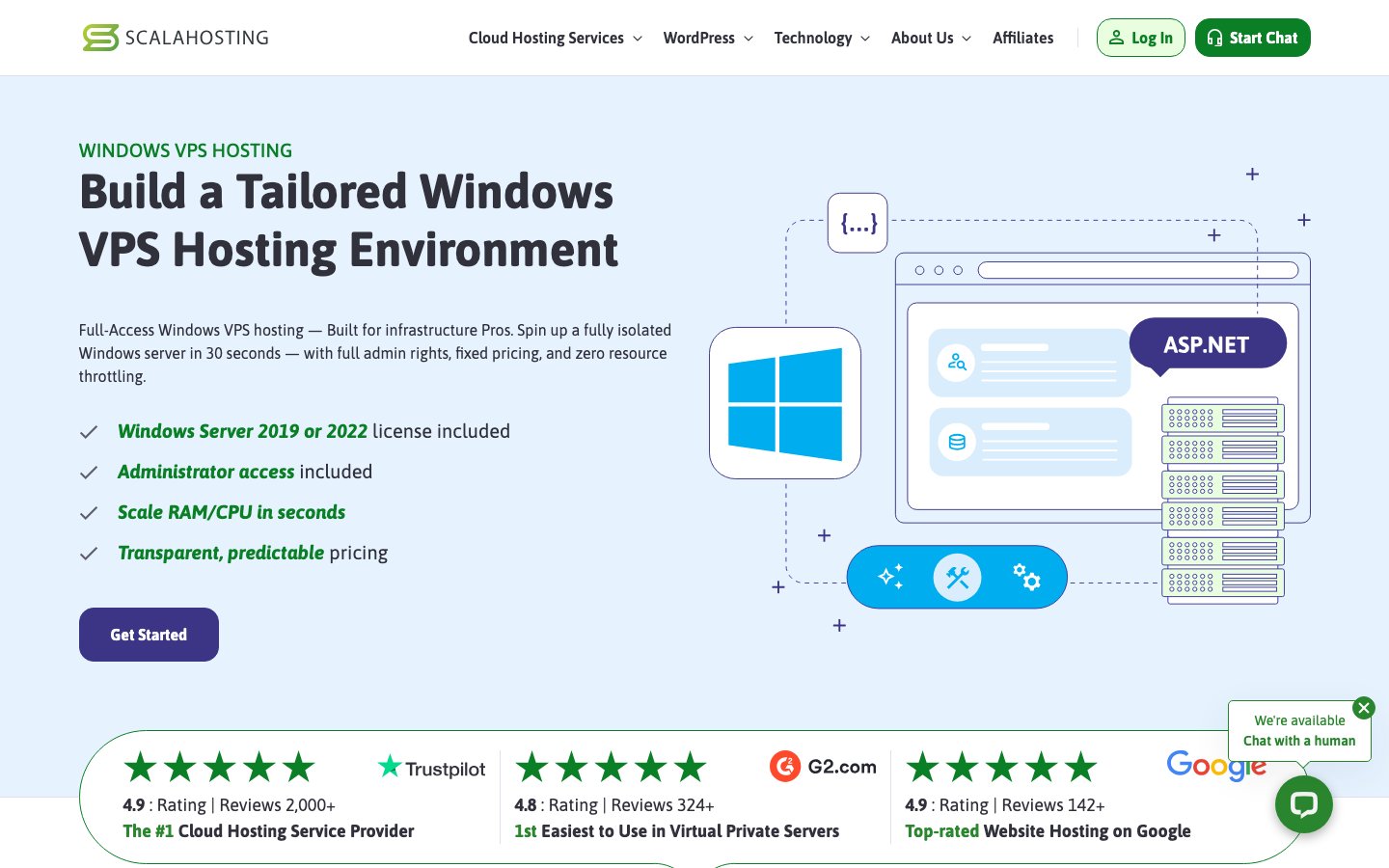
Task: Expand the chevron next to Technology
Action: click(865, 39)
